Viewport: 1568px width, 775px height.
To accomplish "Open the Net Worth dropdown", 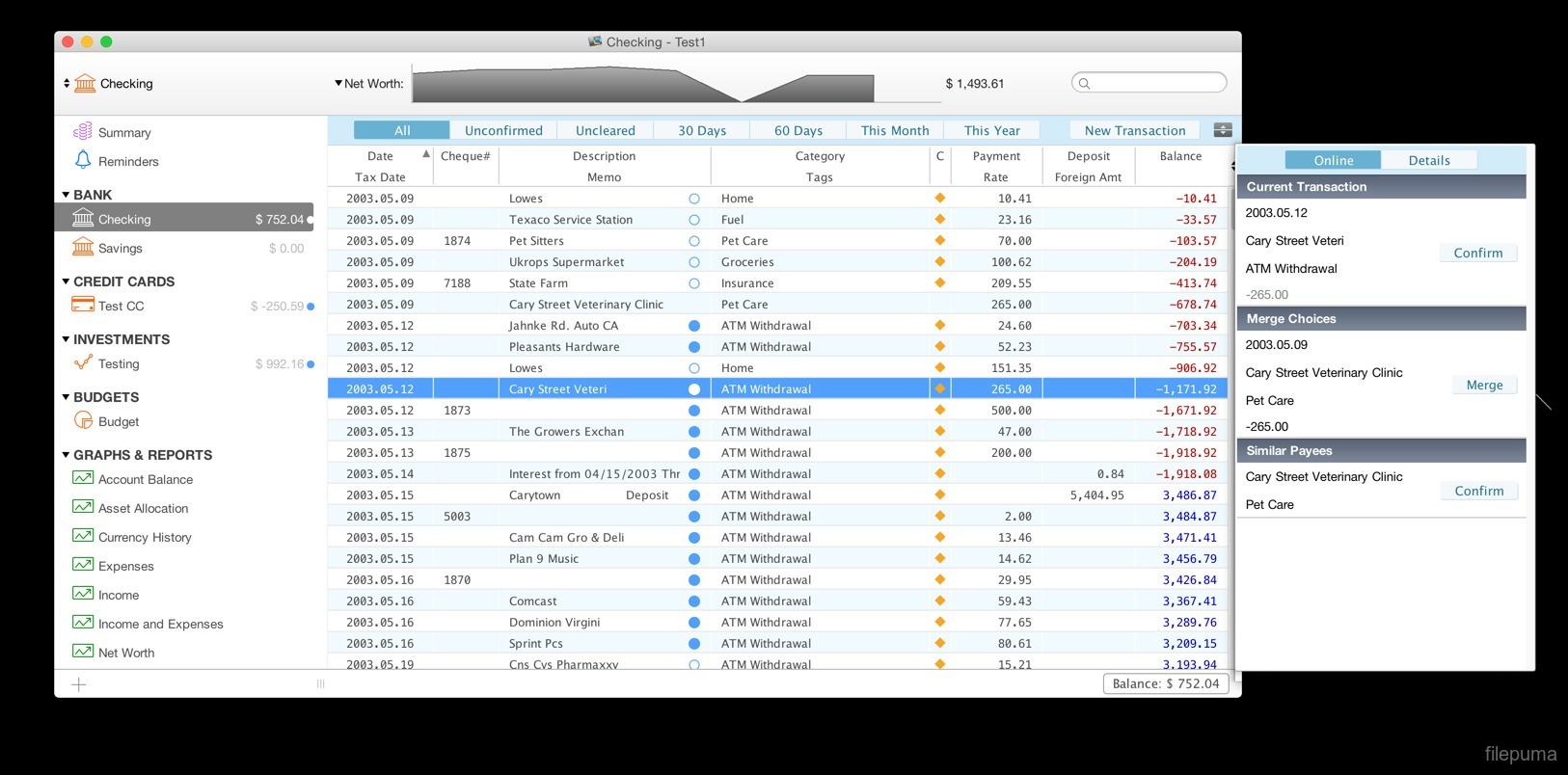I will tap(338, 84).
